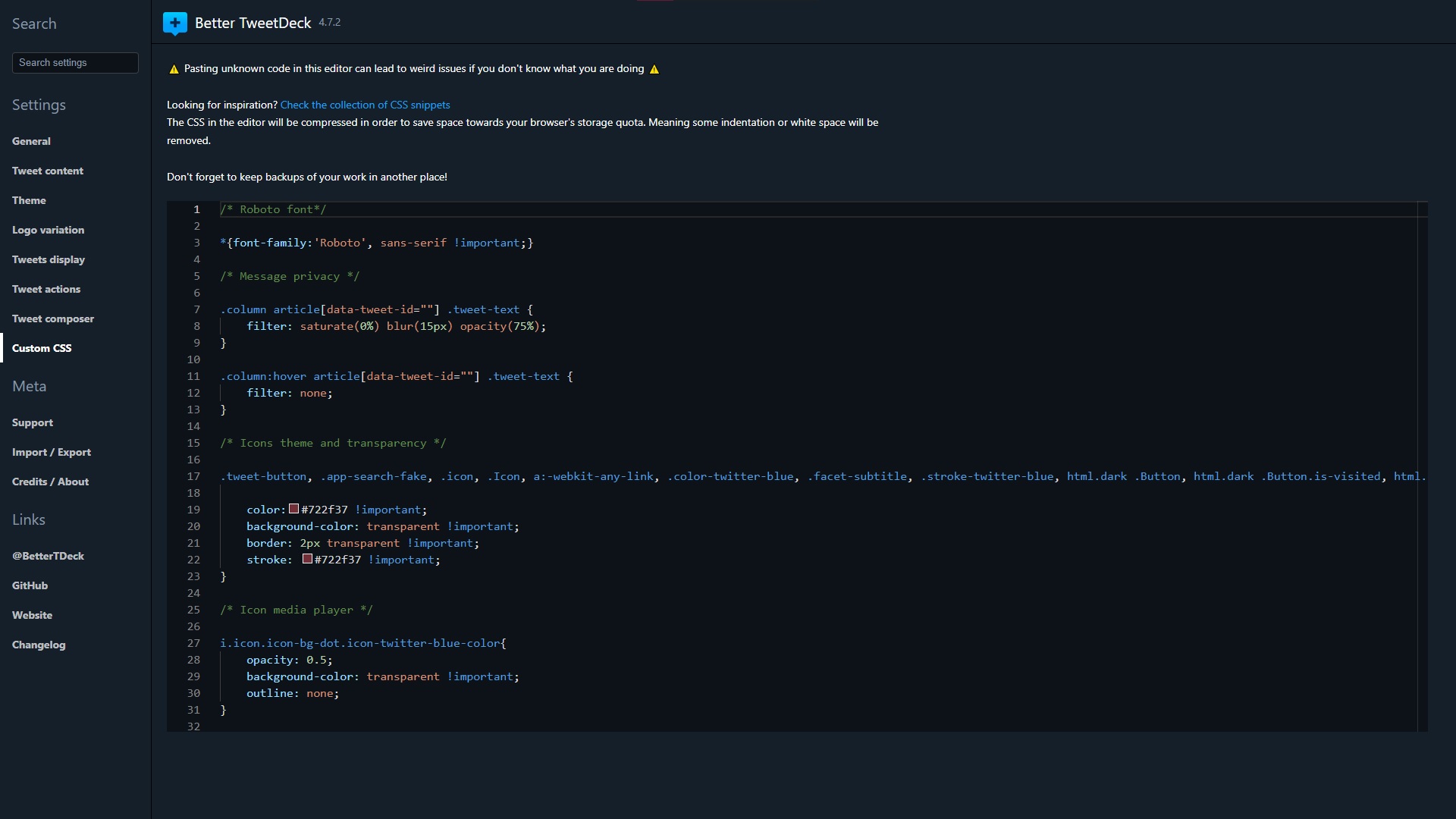Open the Import / Export page
Image resolution: width=1456 pixels, height=819 pixels.
[52, 452]
